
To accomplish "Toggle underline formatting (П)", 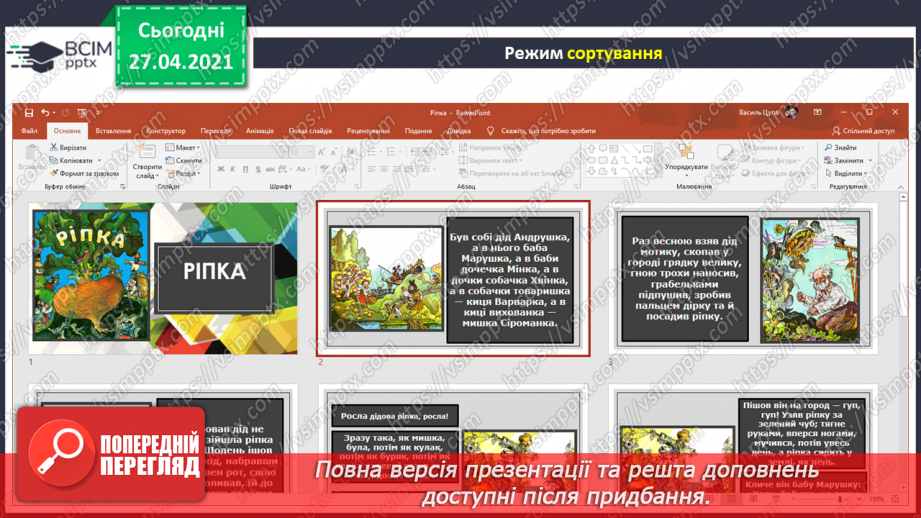I will click(245, 169).
